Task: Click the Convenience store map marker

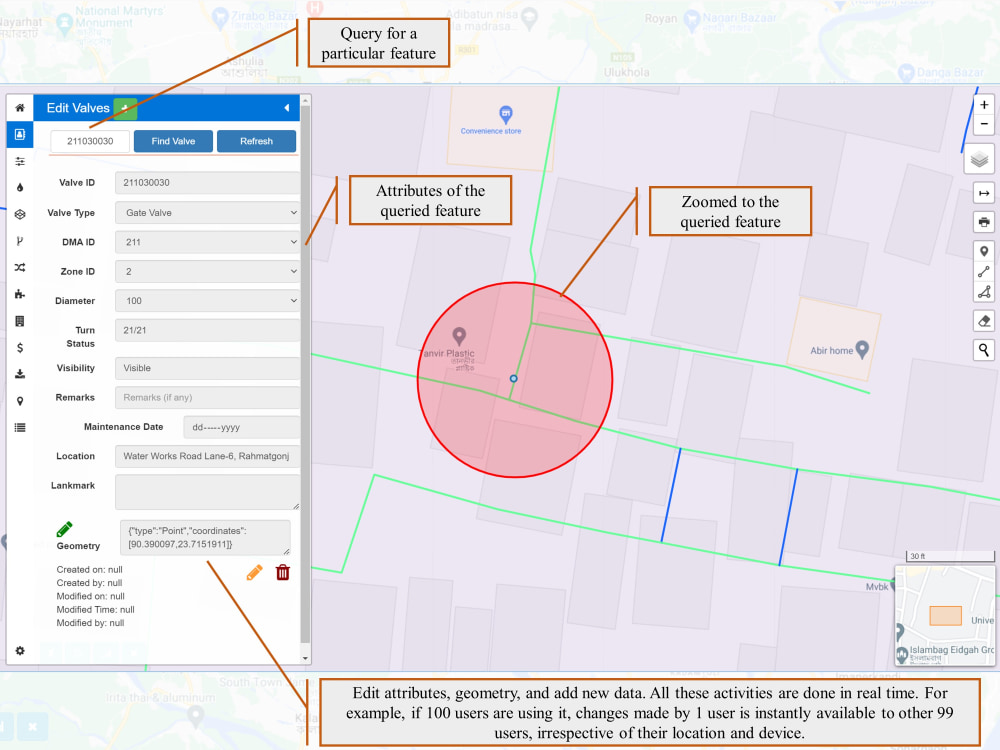Action: point(505,114)
